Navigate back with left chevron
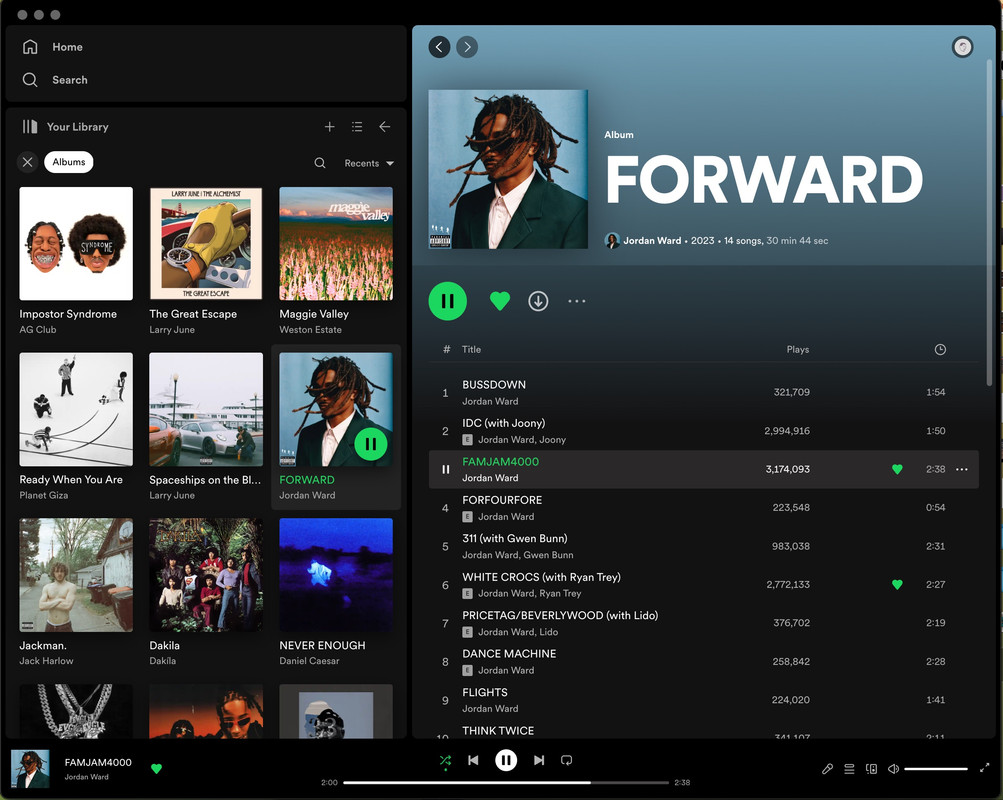Image resolution: width=1003 pixels, height=800 pixels. (439, 47)
